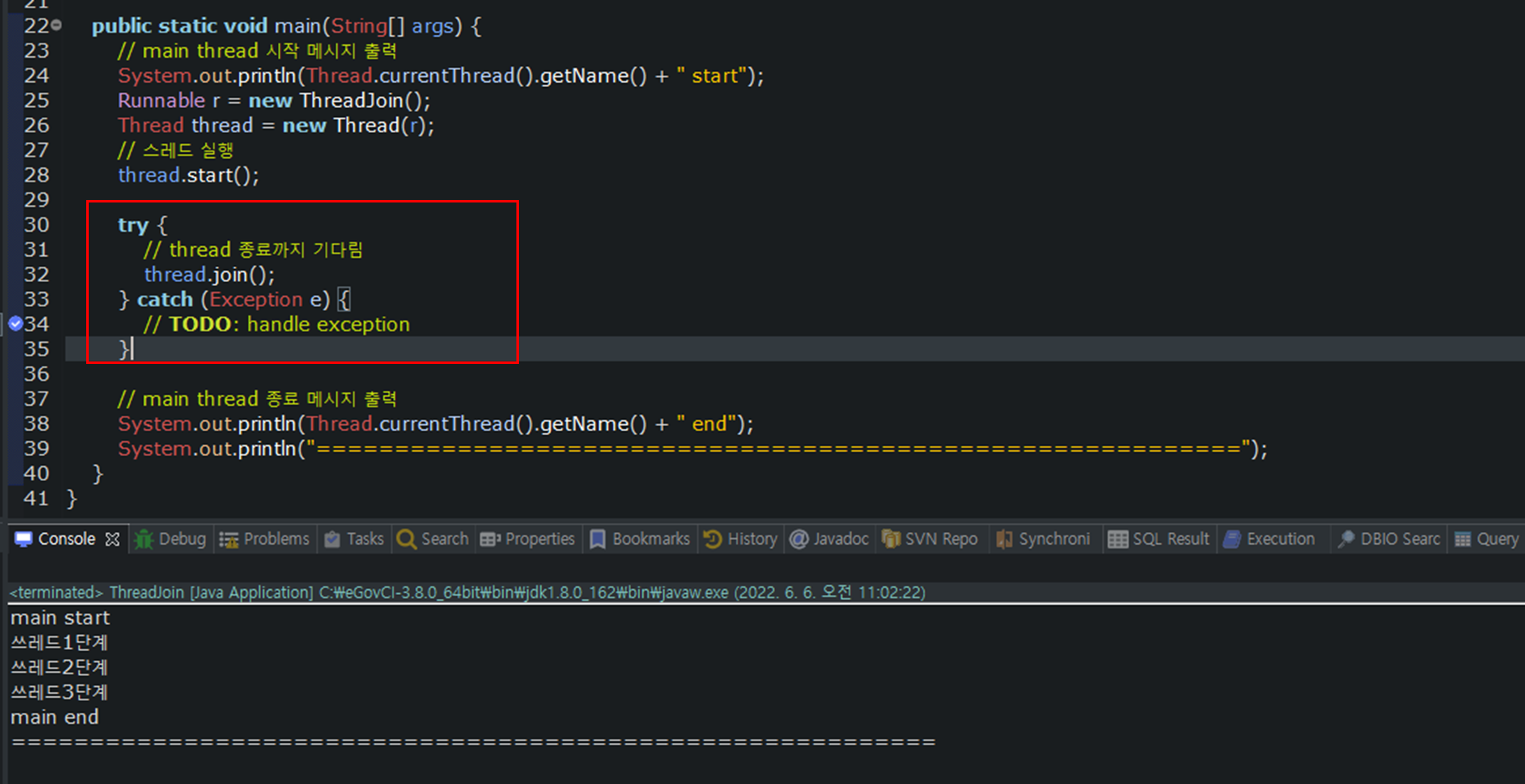The image size is (1525, 784).
Task: Click the 'new ThreadJoin()' line
Action: (274, 100)
